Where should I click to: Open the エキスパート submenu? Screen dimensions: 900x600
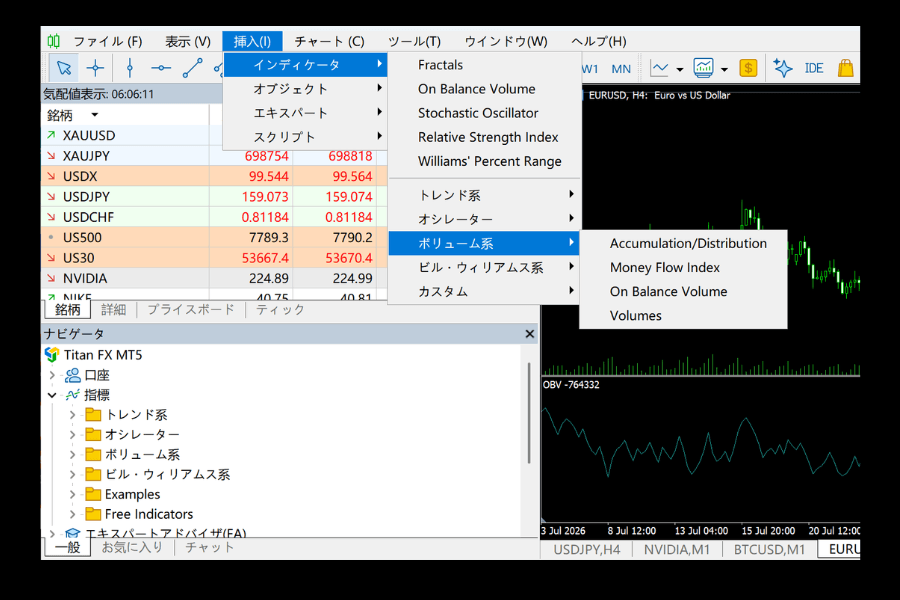(305, 113)
